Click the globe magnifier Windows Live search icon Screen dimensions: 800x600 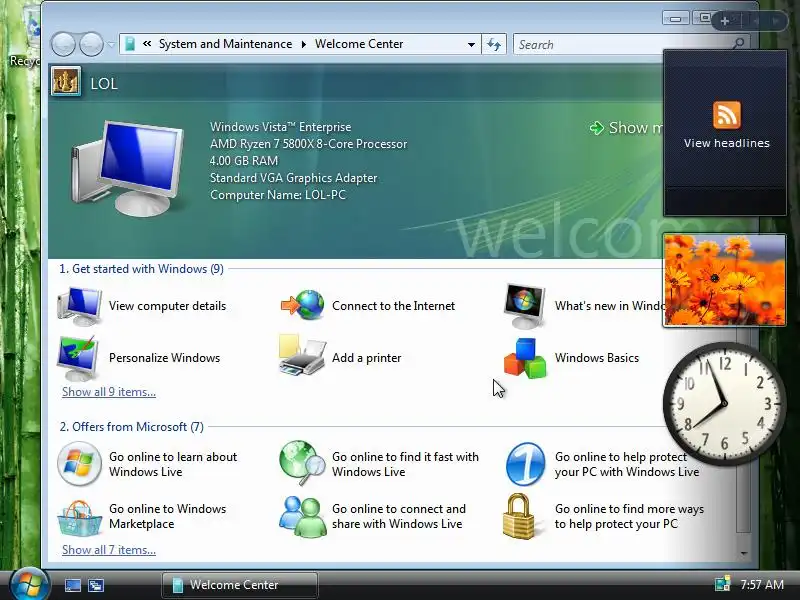pyautogui.click(x=302, y=463)
